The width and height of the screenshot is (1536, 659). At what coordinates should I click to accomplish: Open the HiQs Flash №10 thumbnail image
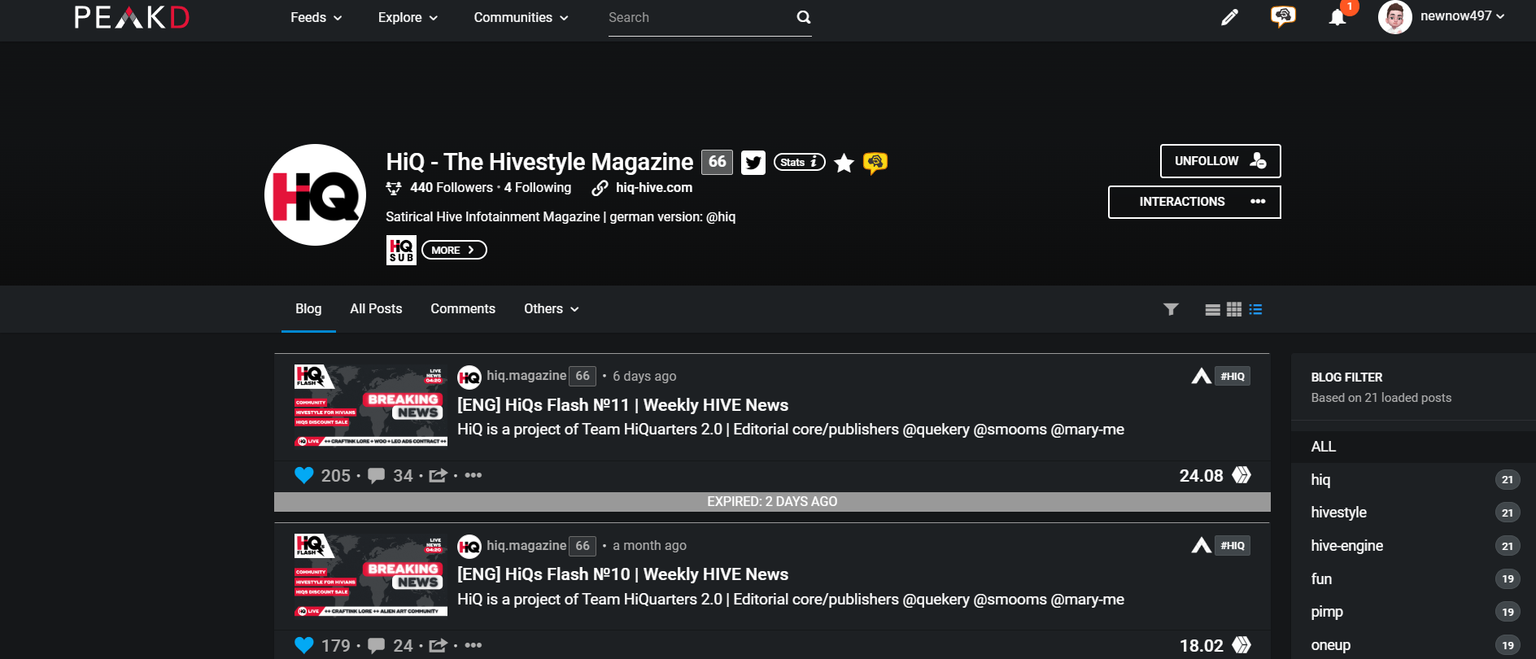(x=371, y=575)
